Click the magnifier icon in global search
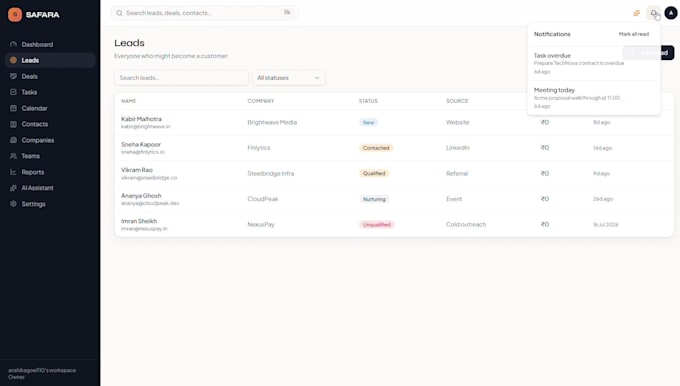The height and width of the screenshot is (386, 680). [119, 13]
